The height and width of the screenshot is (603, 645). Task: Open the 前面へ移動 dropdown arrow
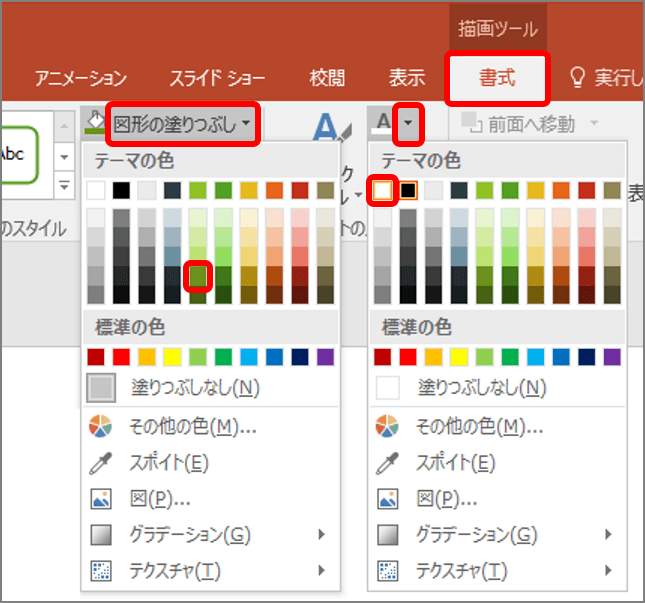pos(594,123)
